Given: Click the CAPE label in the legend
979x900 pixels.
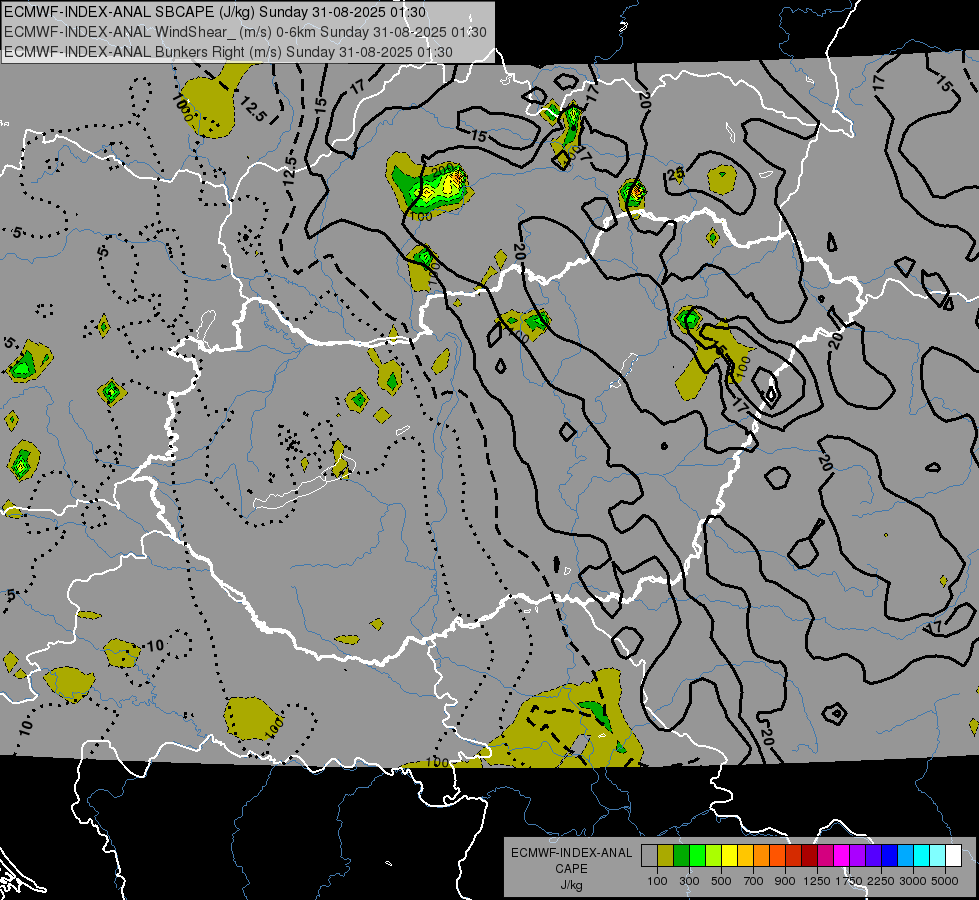Looking at the screenshot, I should pyautogui.click(x=571, y=869).
